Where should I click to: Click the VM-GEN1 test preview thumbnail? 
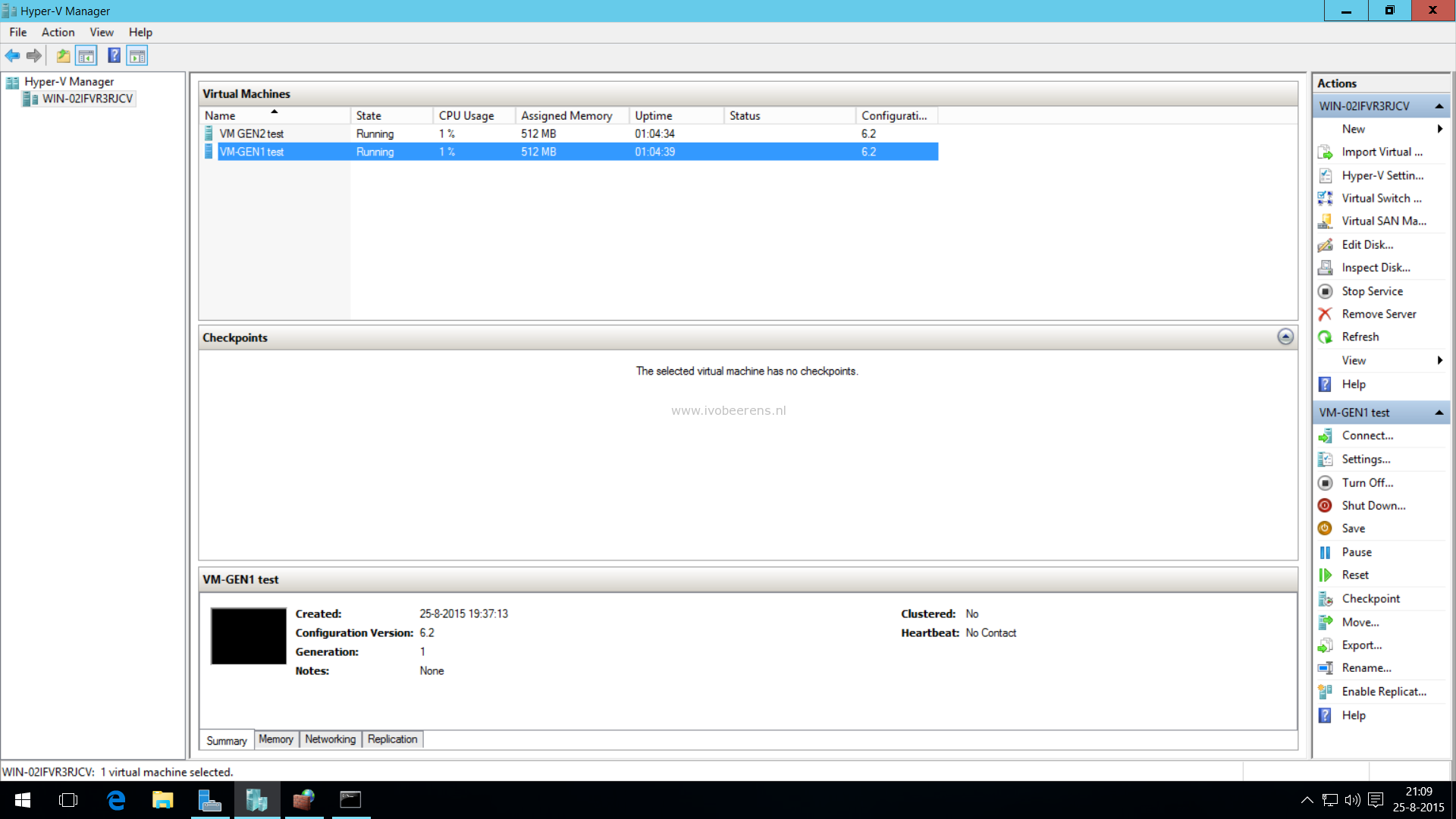point(249,636)
